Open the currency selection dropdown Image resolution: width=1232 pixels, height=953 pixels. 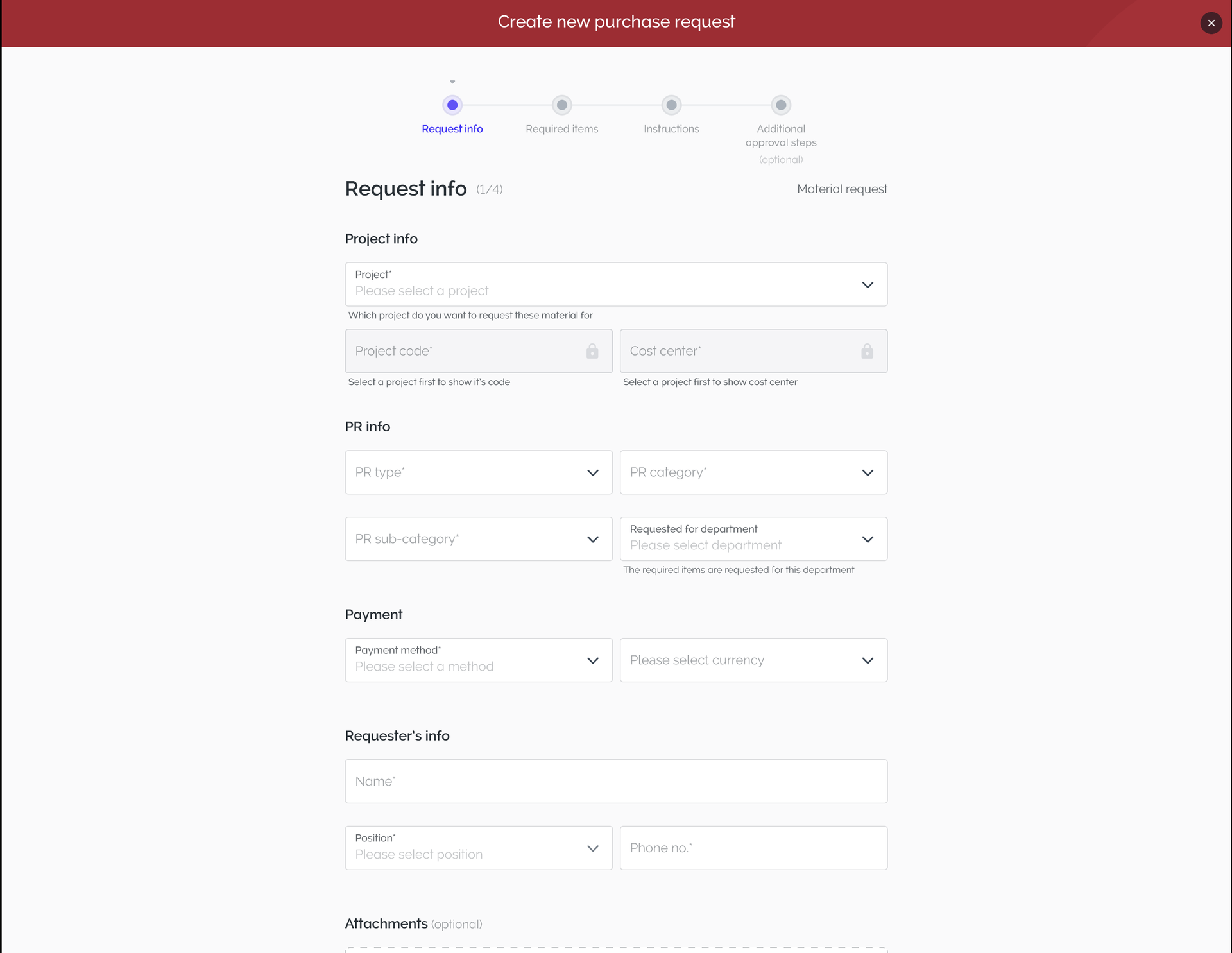click(753, 660)
